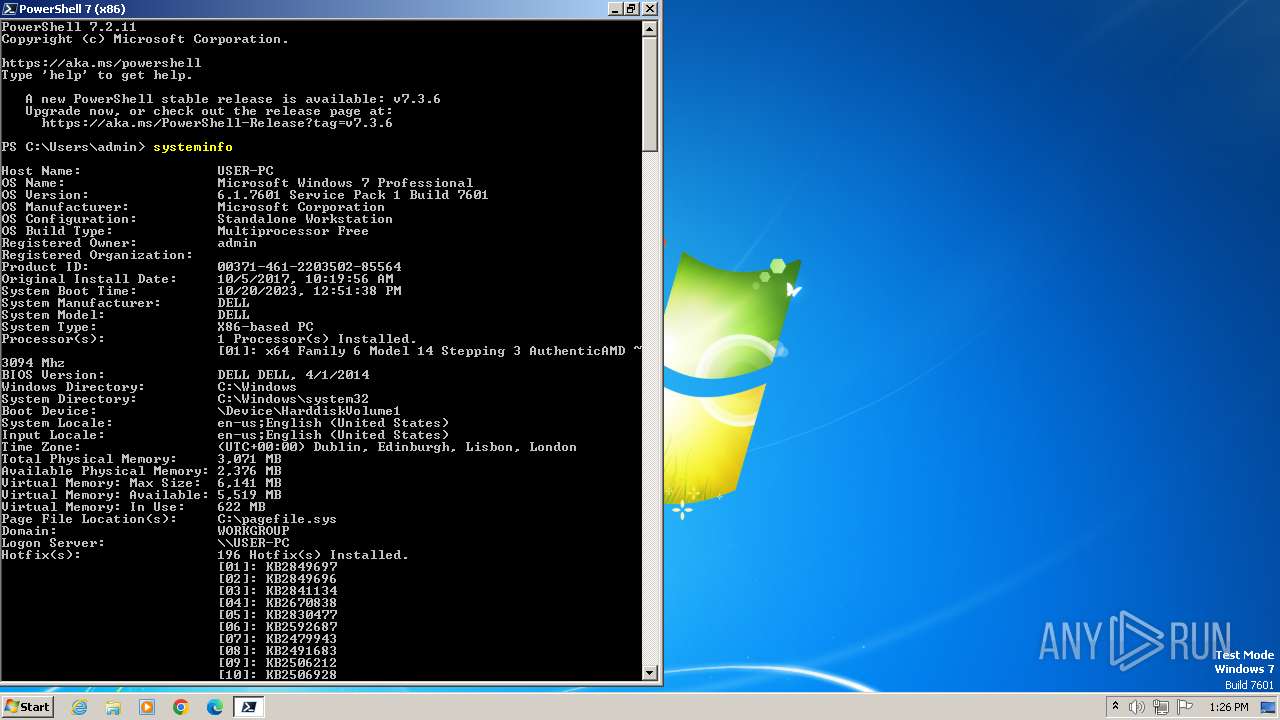The width and height of the screenshot is (1280, 720).
Task: Click the https://aka.ms/powershell URL text
Action: tap(101, 63)
